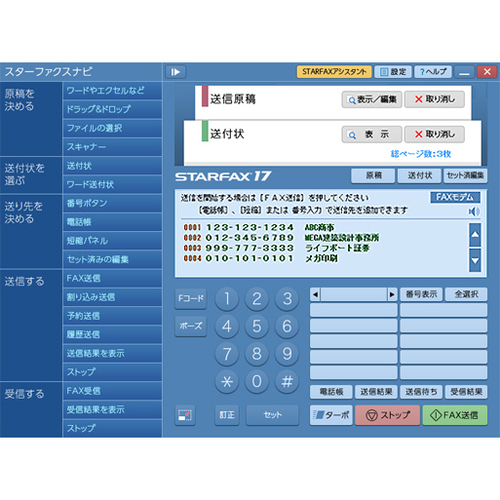
Task: Open STARFAXアシスタント
Action: [334, 72]
